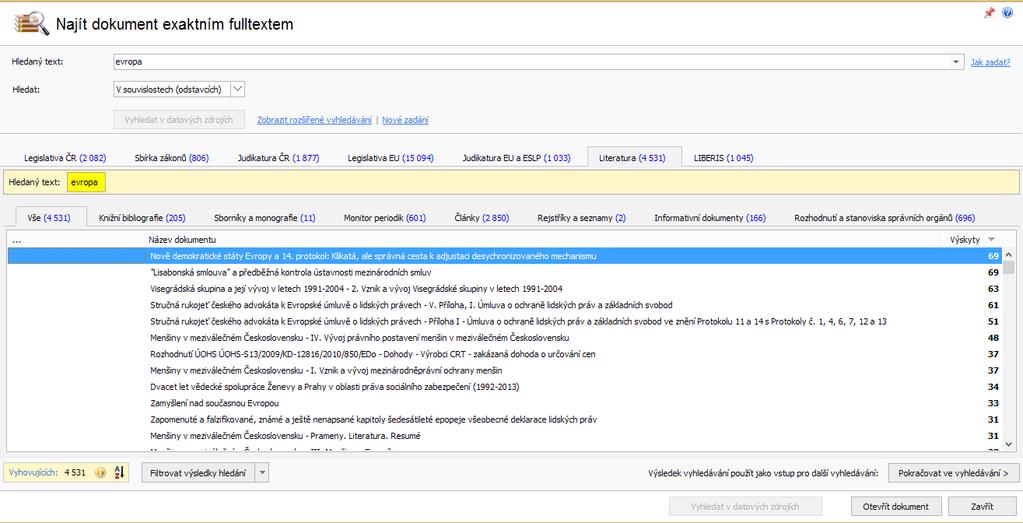The height and width of the screenshot is (523, 1023).
Task: Click the yellow evropa search term tag
Action: pyautogui.click(x=86, y=183)
